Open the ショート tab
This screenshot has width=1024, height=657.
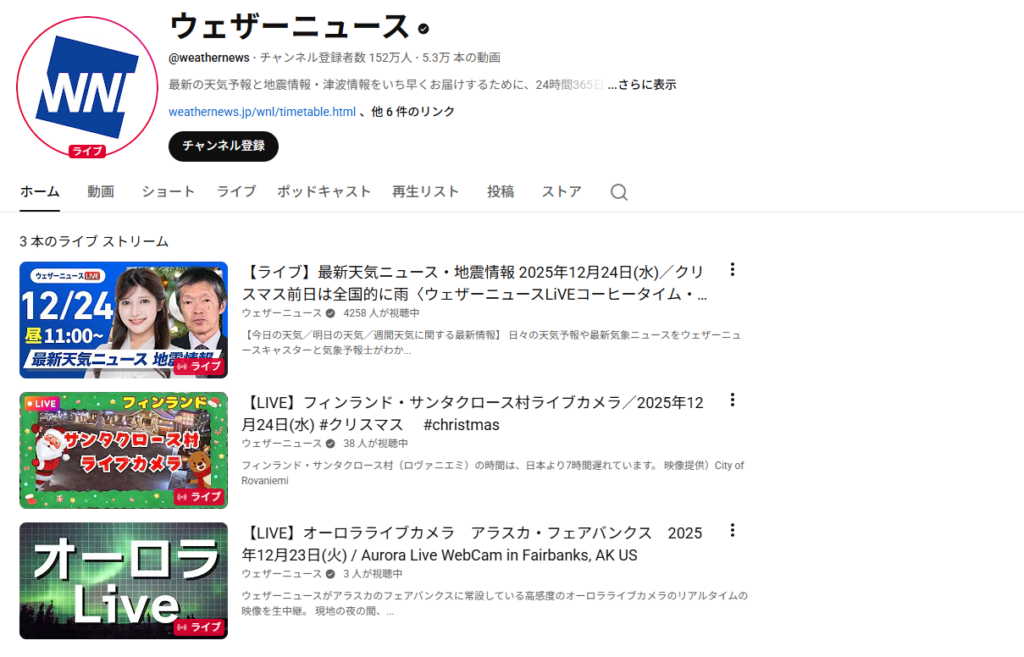(168, 191)
